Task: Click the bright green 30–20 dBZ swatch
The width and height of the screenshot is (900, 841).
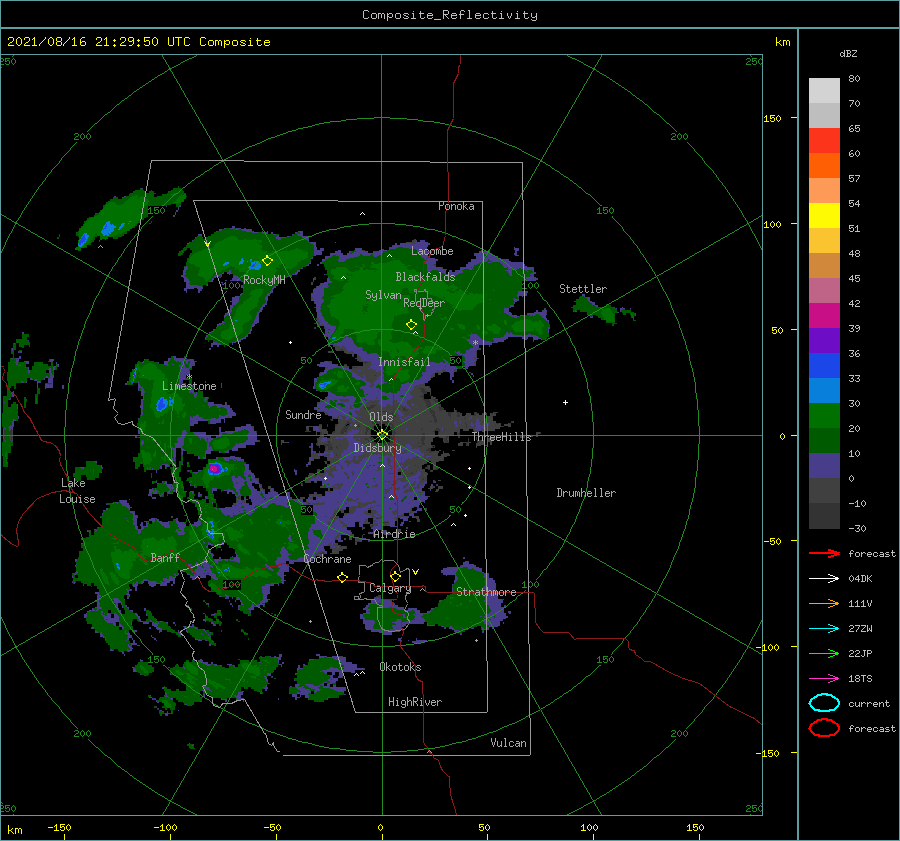Action: 824,416
